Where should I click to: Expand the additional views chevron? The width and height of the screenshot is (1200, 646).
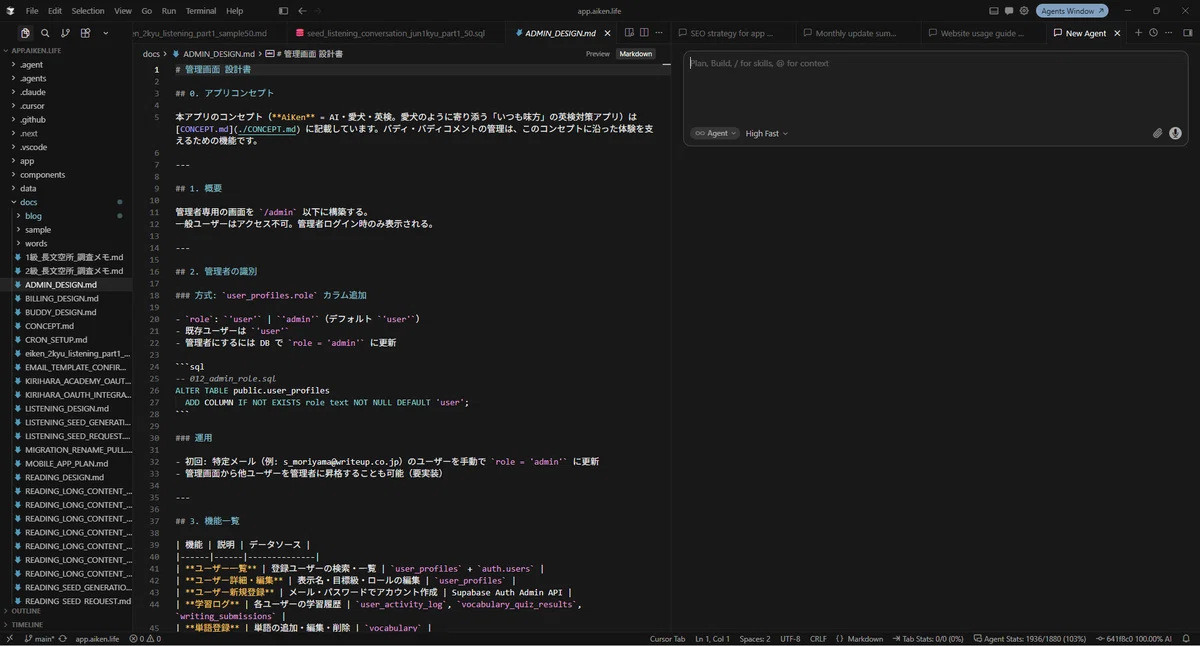(105, 33)
